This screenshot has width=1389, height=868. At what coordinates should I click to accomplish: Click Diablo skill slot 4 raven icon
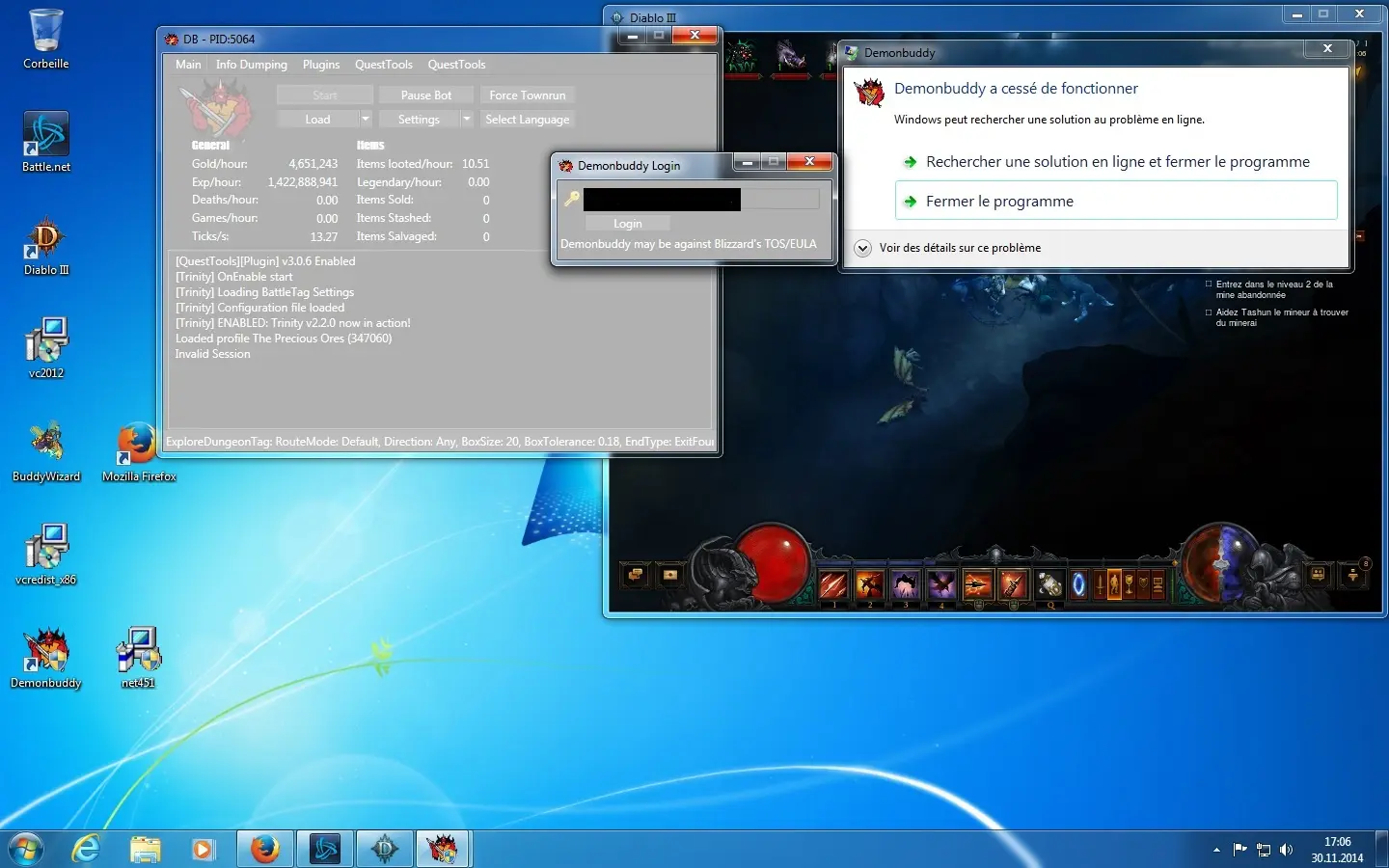click(940, 583)
